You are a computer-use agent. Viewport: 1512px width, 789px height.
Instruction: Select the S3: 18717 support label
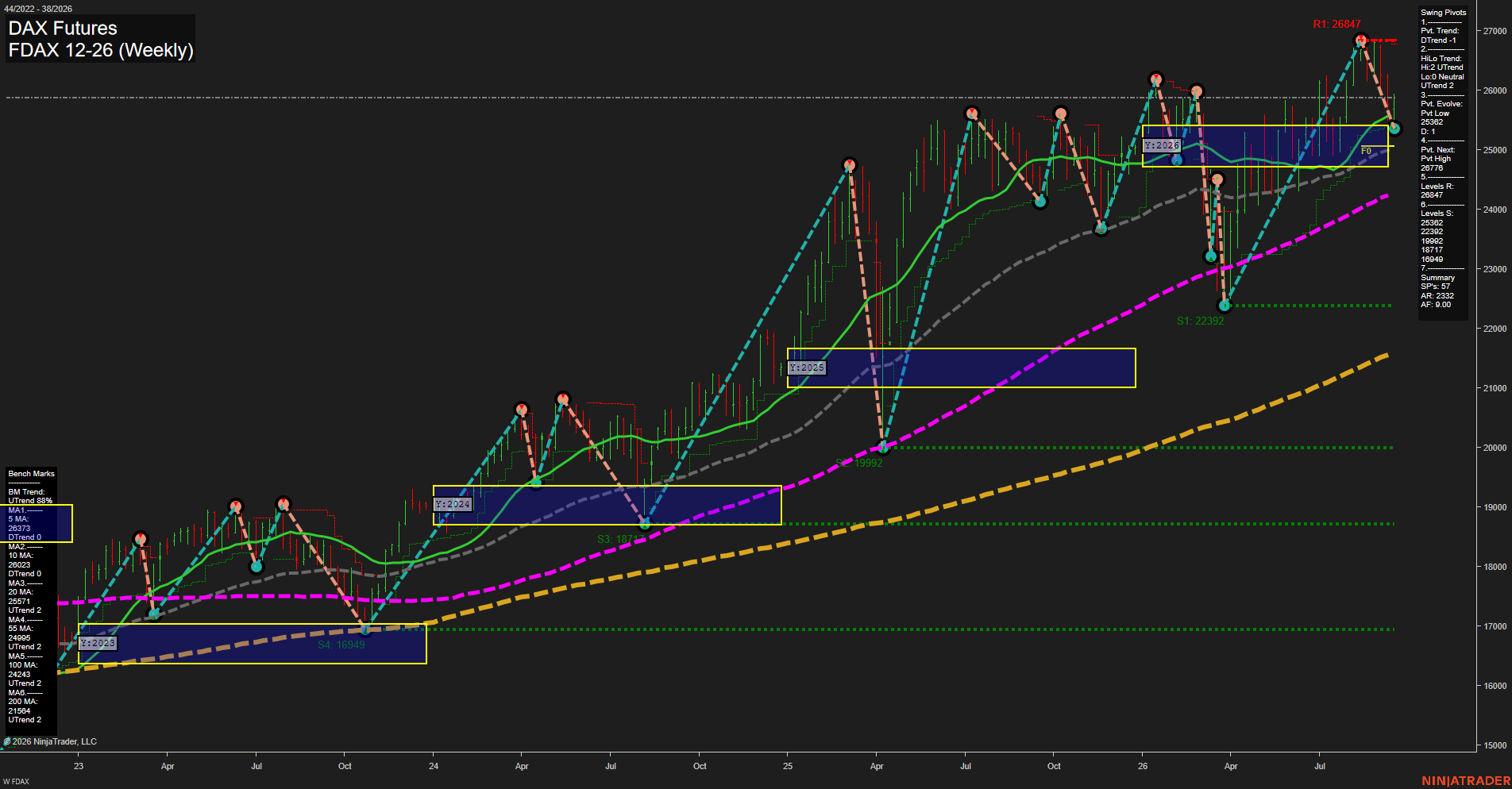click(620, 539)
